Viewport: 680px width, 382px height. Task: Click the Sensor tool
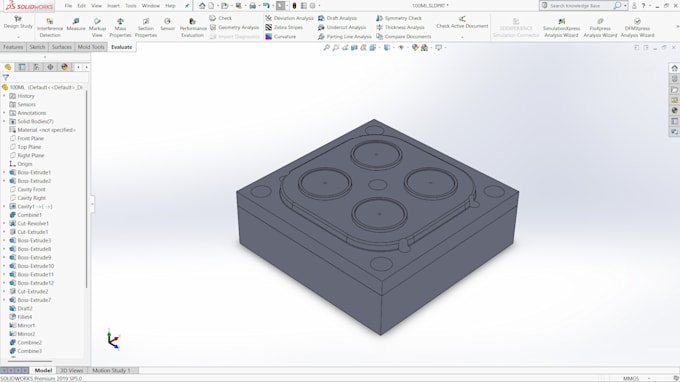167,25
